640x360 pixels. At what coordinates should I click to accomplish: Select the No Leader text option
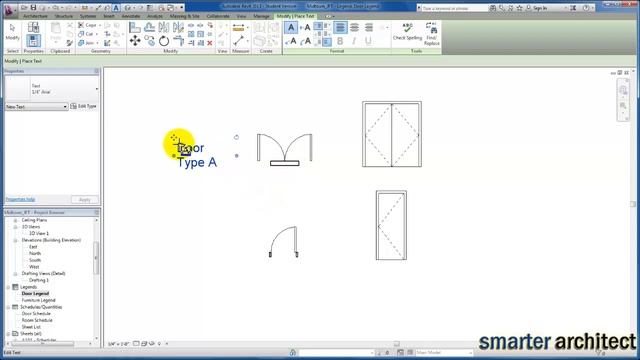click(291, 27)
